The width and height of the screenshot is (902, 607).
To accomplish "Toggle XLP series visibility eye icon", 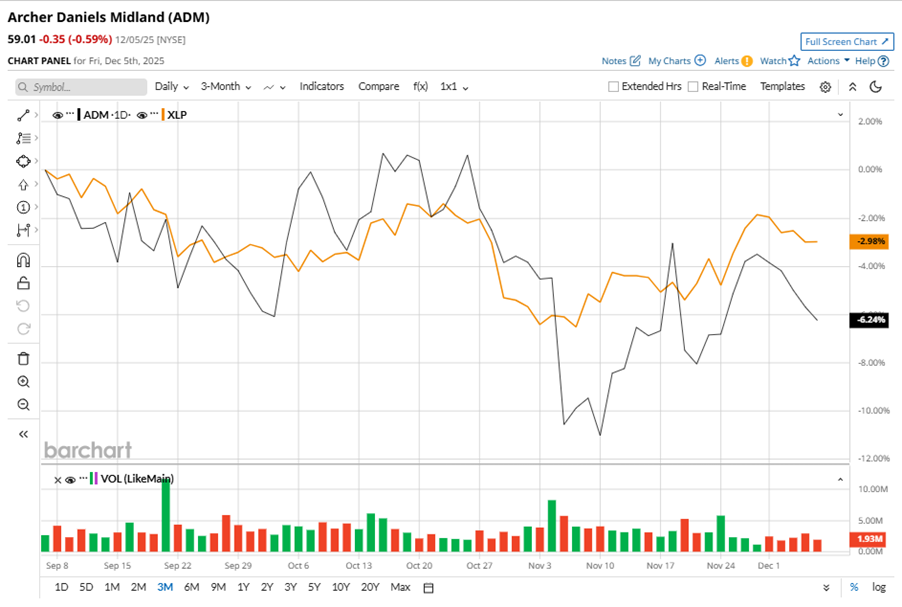I will 142,115.
